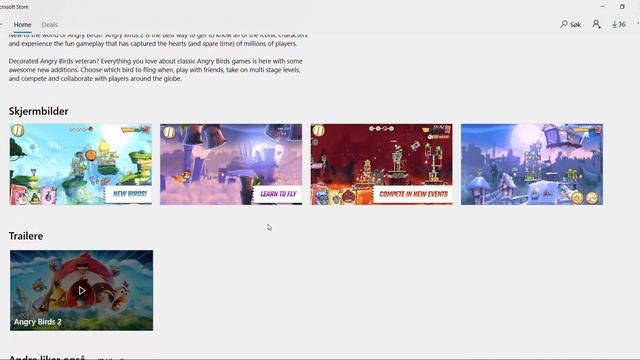Image resolution: width=640 pixels, height=360 pixels.
Task: Open the LEARN TO FLY screenshot
Action: pyautogui.click(x=231, y=164)
